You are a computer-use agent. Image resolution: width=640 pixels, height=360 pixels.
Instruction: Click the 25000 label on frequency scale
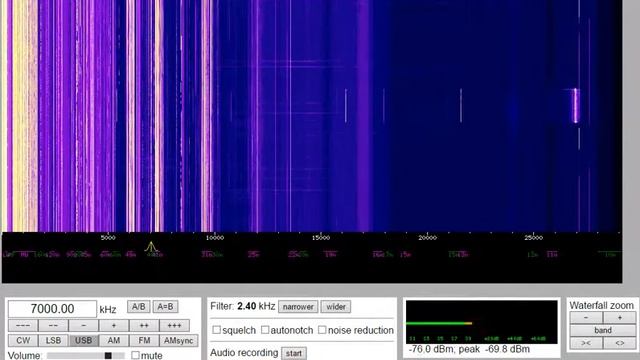534,238
